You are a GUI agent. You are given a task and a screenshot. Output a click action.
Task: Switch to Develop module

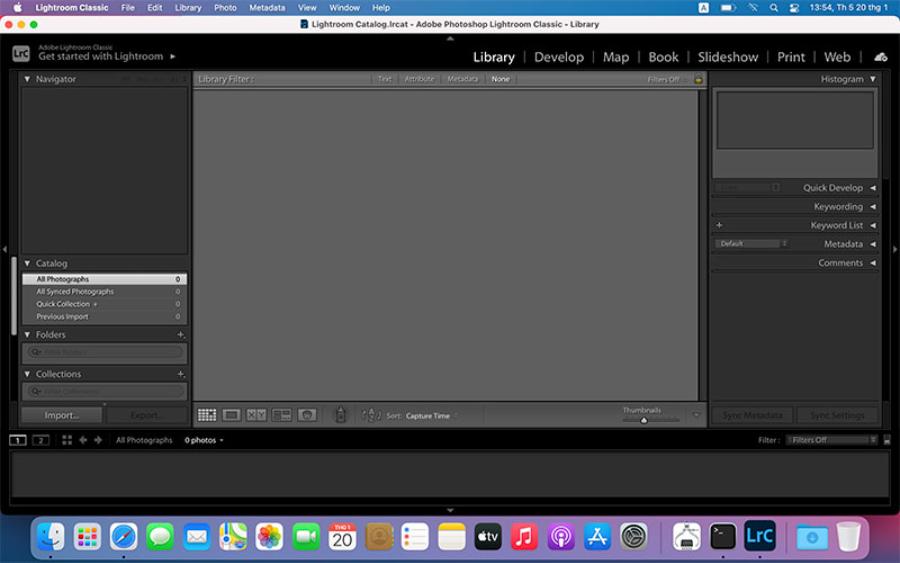point(558,57)
